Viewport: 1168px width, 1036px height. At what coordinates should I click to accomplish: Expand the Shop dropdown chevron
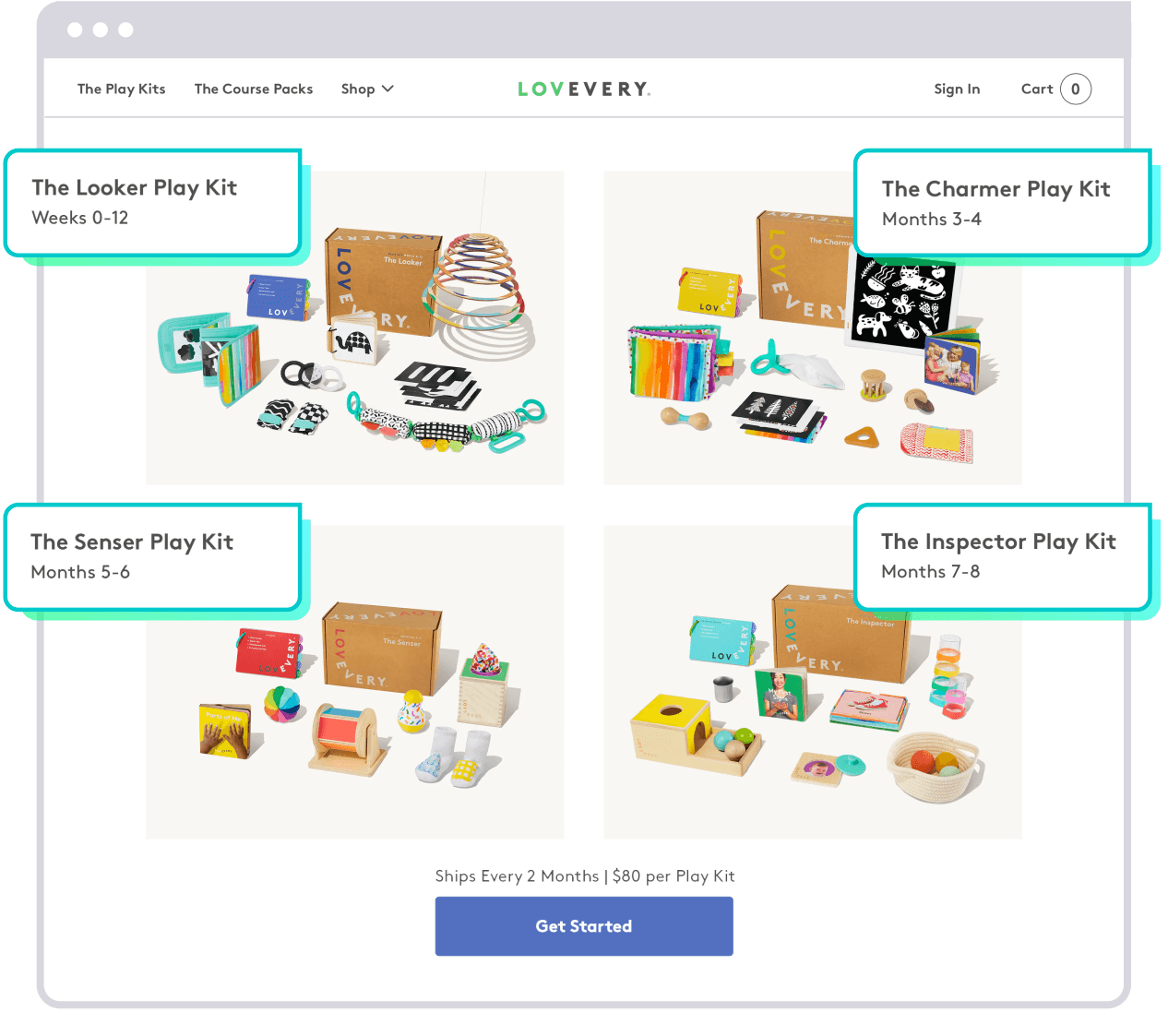387,89
